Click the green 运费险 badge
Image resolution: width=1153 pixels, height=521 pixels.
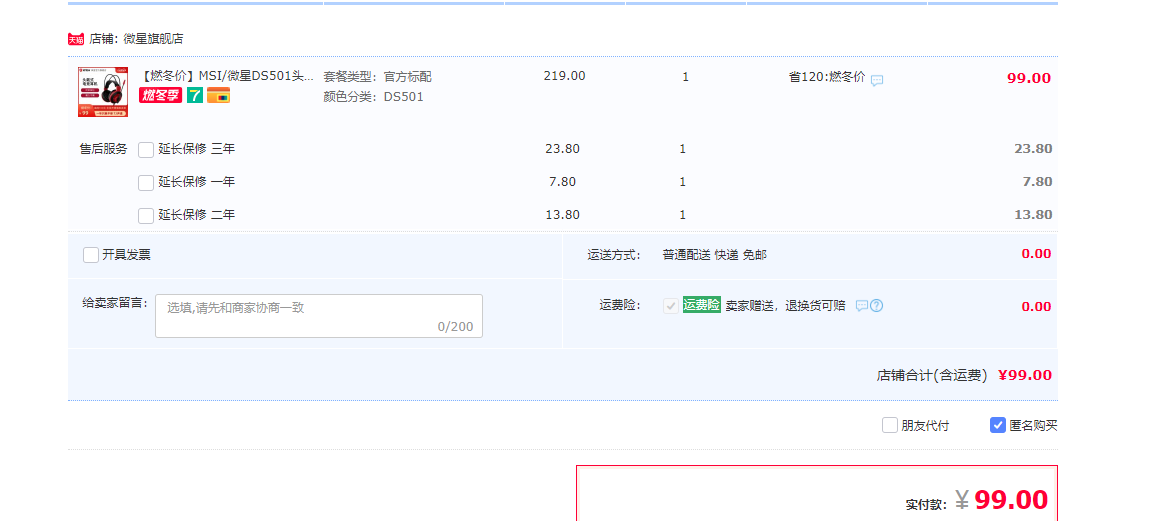click(x=702, y=305)
